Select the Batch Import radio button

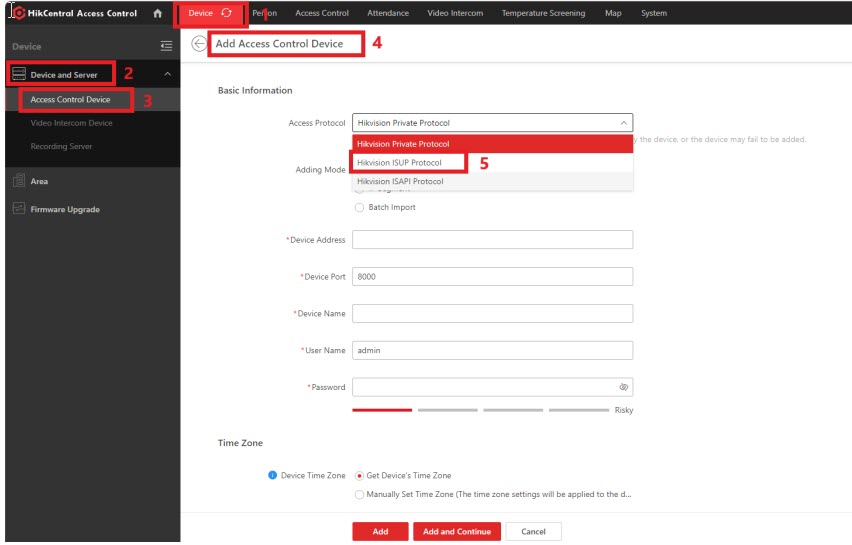(360, 207)
